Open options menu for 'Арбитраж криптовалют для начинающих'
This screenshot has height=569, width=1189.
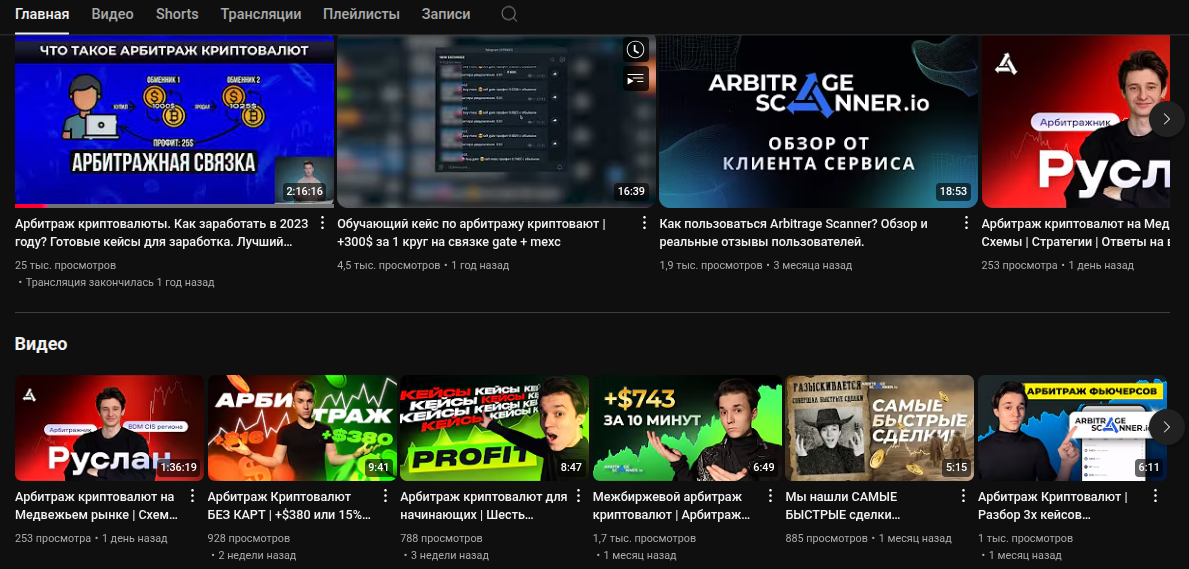click(x=577, y=496)
